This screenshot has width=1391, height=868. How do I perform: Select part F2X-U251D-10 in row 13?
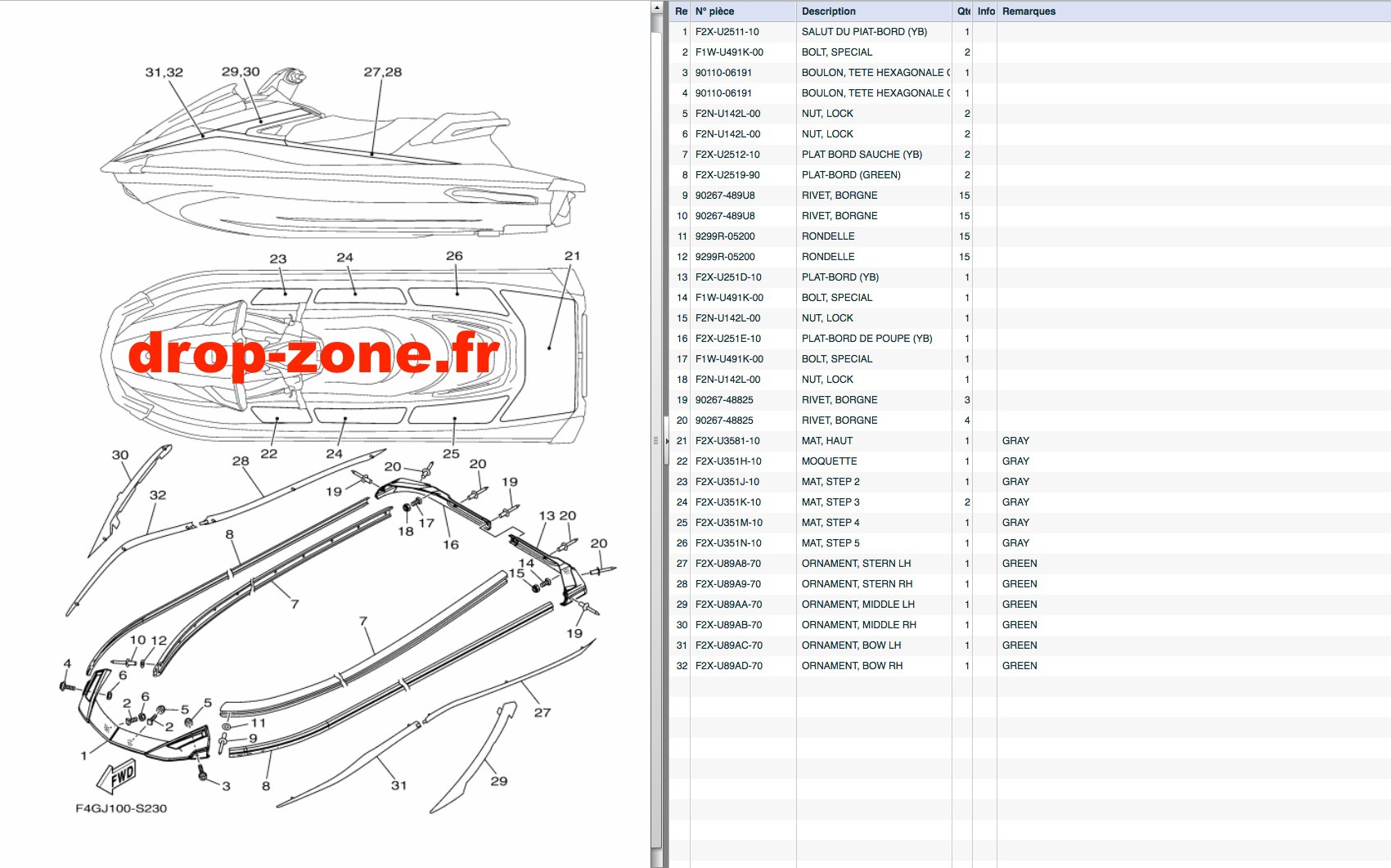(x=728, y=277)
